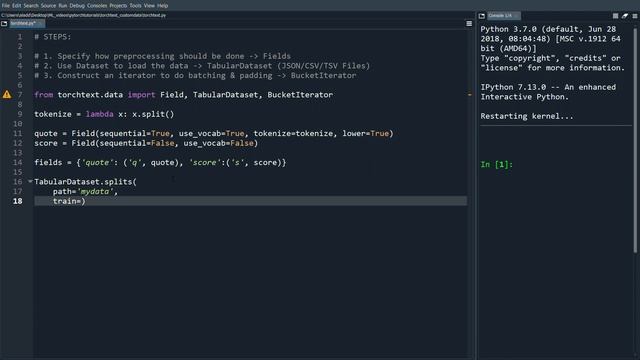Click 'BucketIterator' in the import line
The height and width of the screenshot is (360, 640).
300,95
